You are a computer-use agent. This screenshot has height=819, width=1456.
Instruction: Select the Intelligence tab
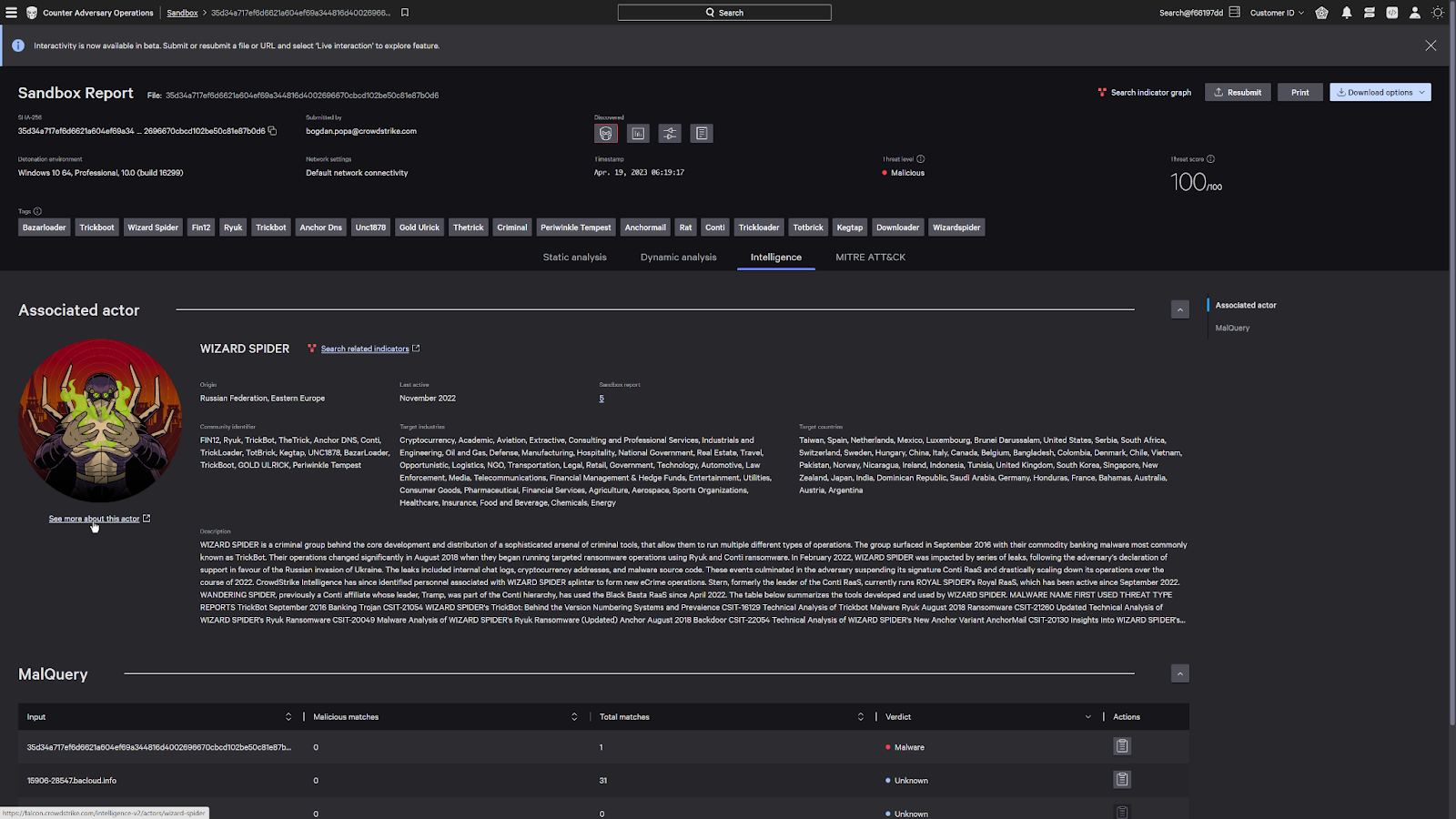point(776,258)
